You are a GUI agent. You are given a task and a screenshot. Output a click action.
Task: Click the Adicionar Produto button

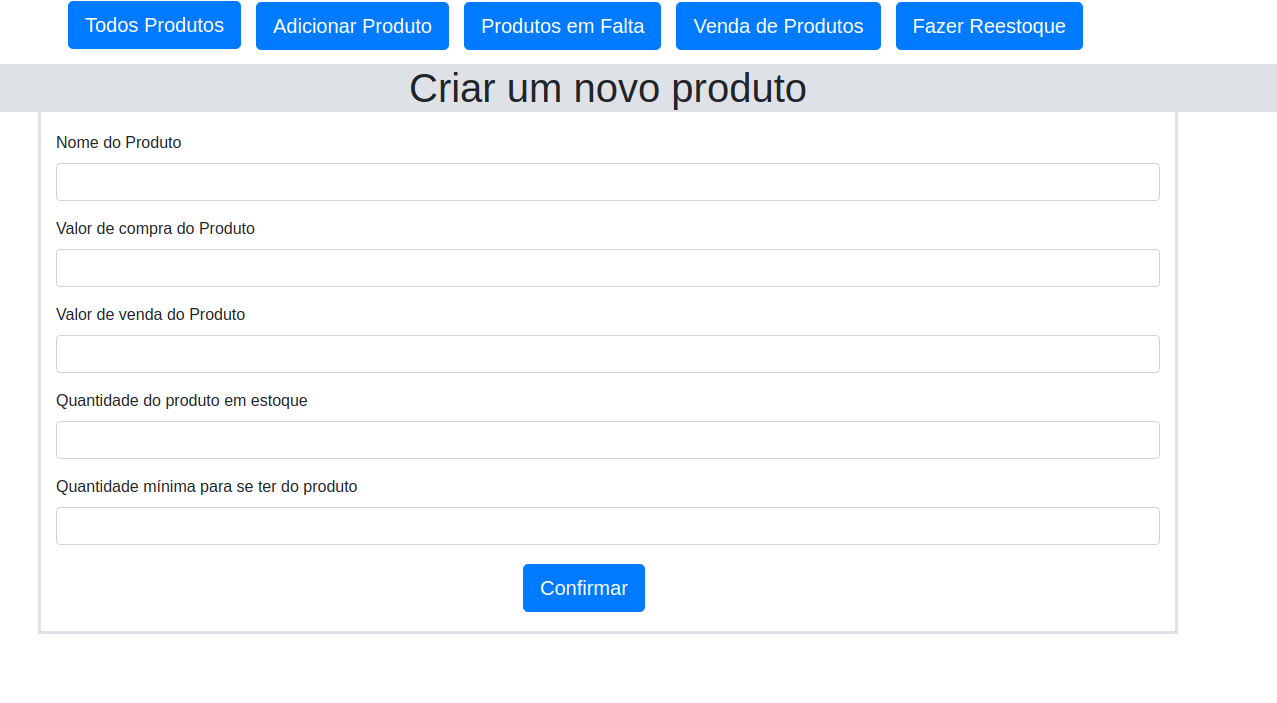point(352,26)
